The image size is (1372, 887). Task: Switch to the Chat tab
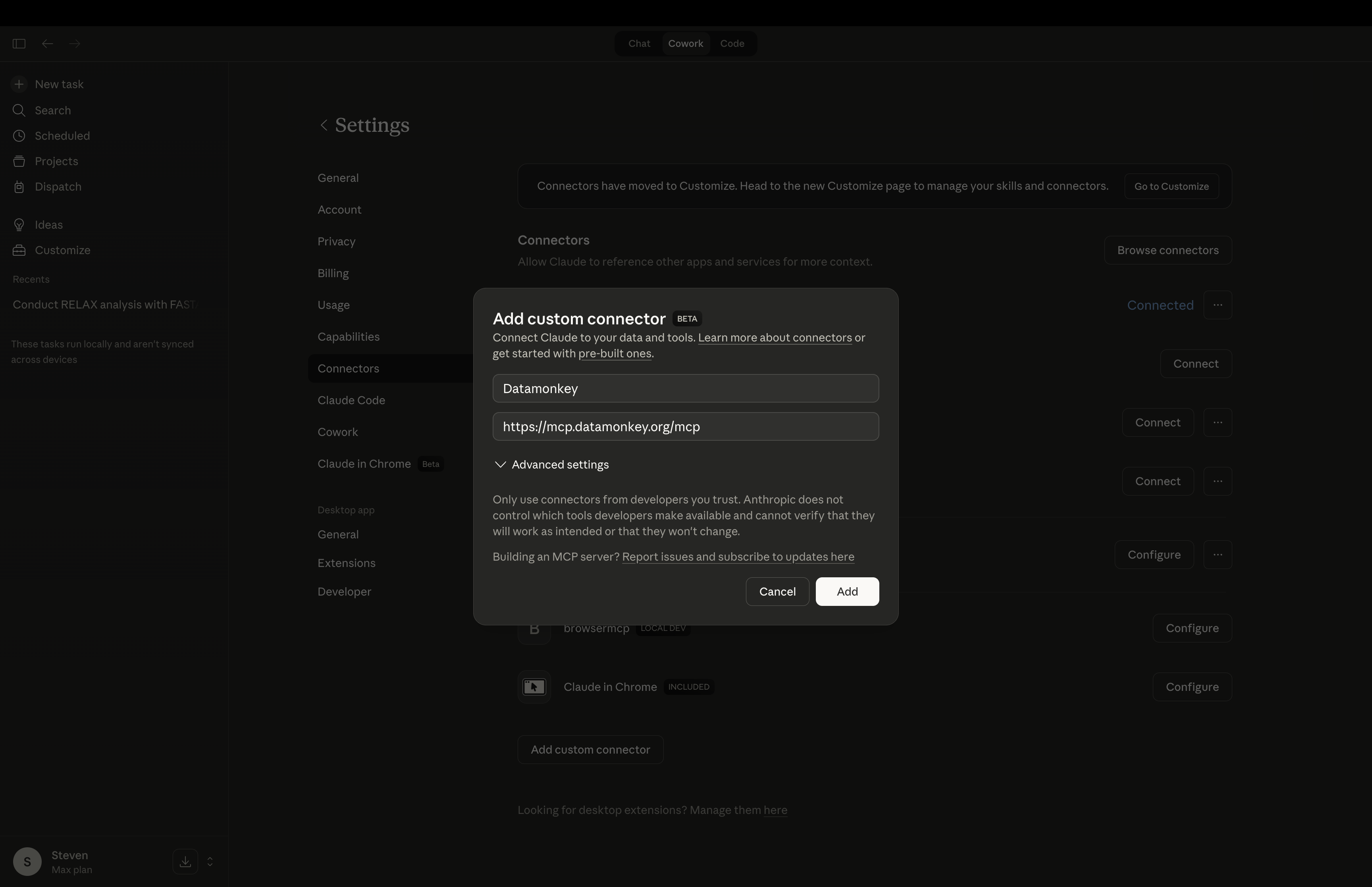638,43
